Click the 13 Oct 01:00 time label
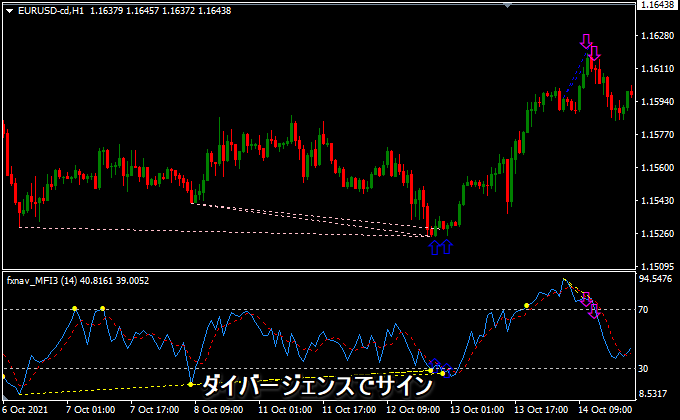Screen dimensions: 680x420 tap(477, 410)
